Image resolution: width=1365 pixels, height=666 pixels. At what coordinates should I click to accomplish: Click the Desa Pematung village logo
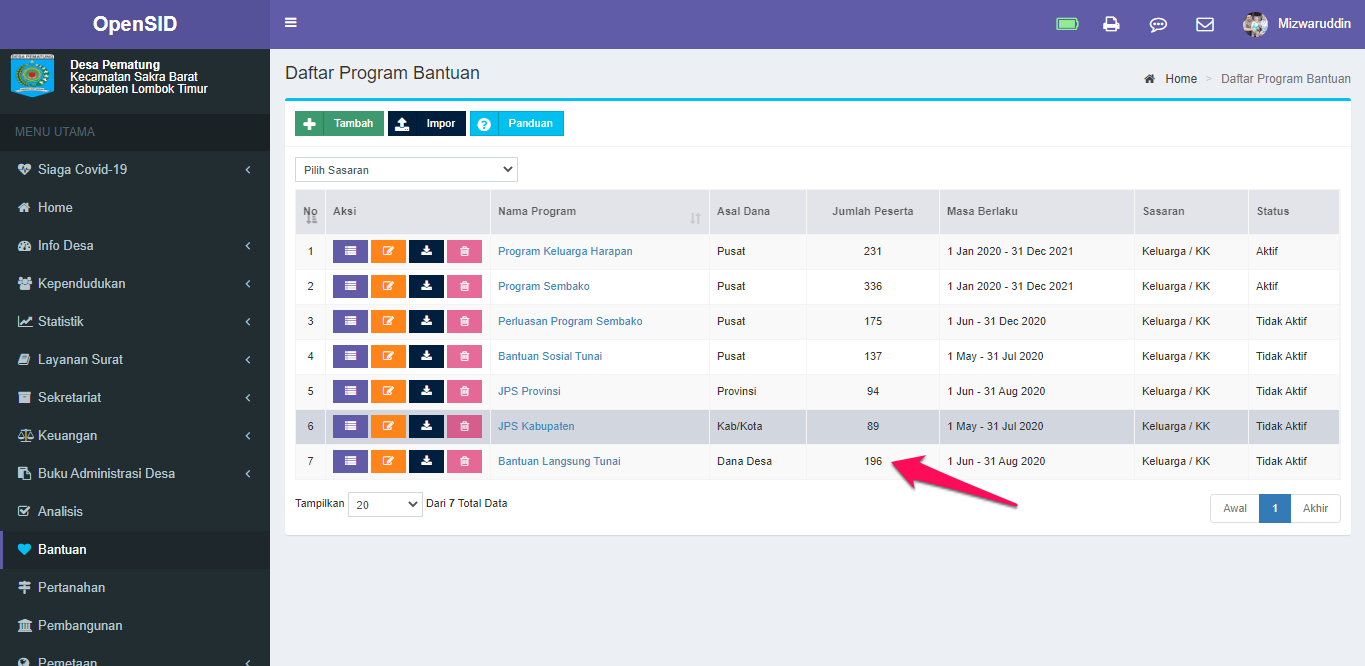pyautogui.click(x=32, y=76)
